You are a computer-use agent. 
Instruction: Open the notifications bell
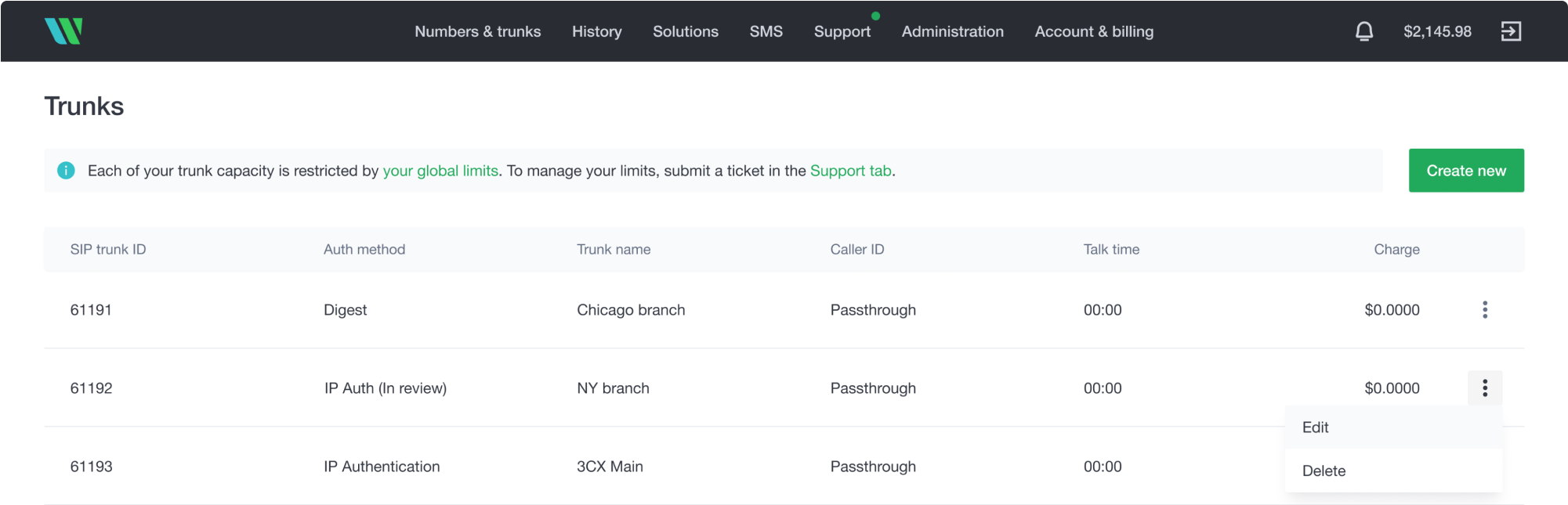coord(1364,31)
